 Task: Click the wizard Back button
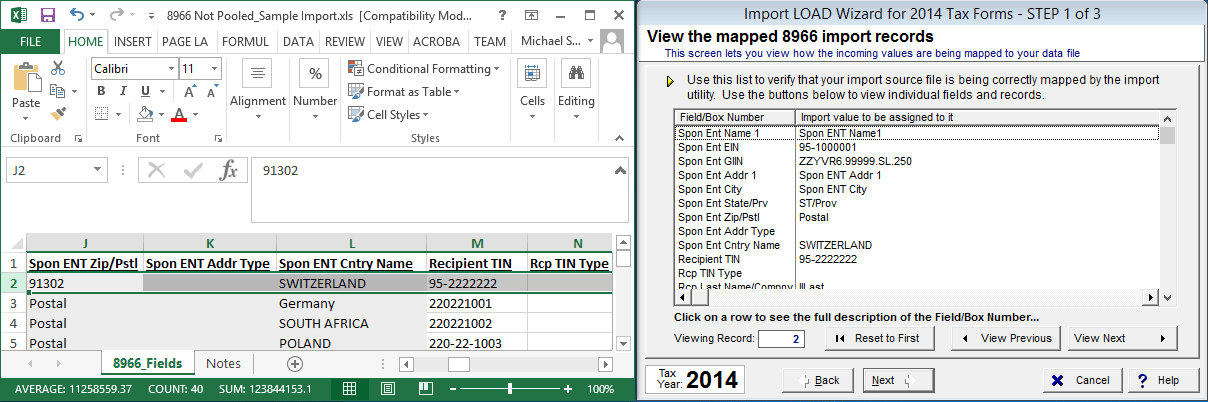817,380
